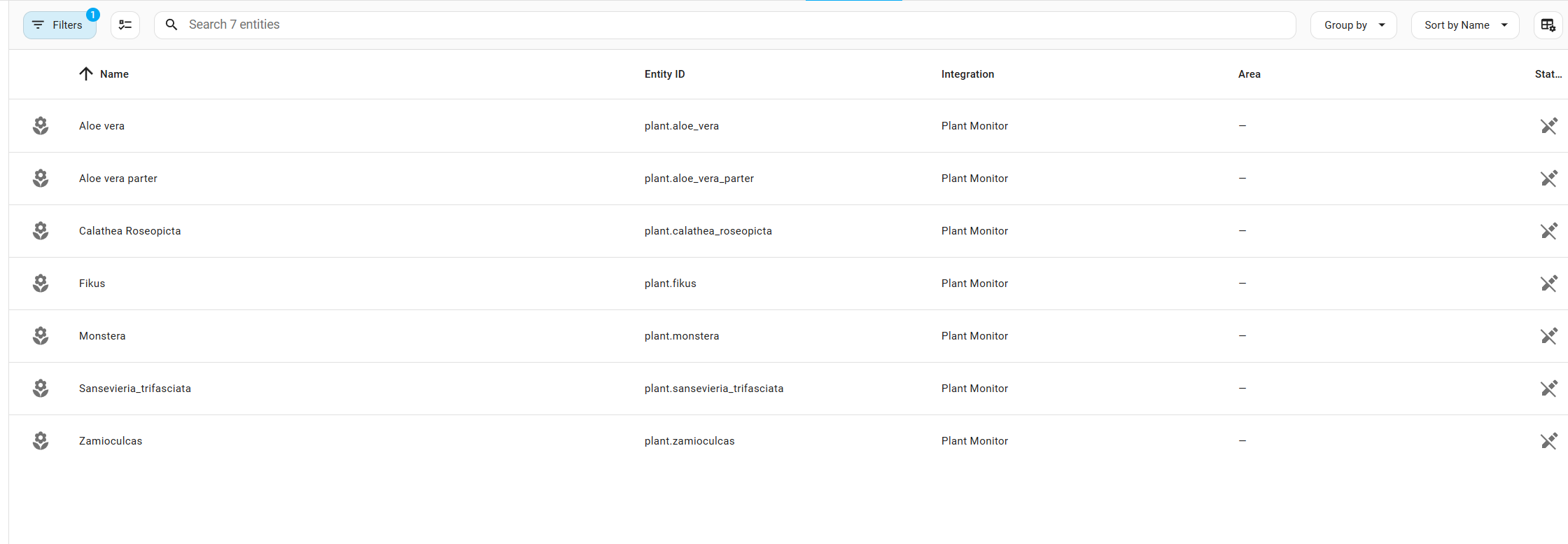Screen dimensions: 1568x544
Task: Click the Status column header
Action: coord(1548,74)
